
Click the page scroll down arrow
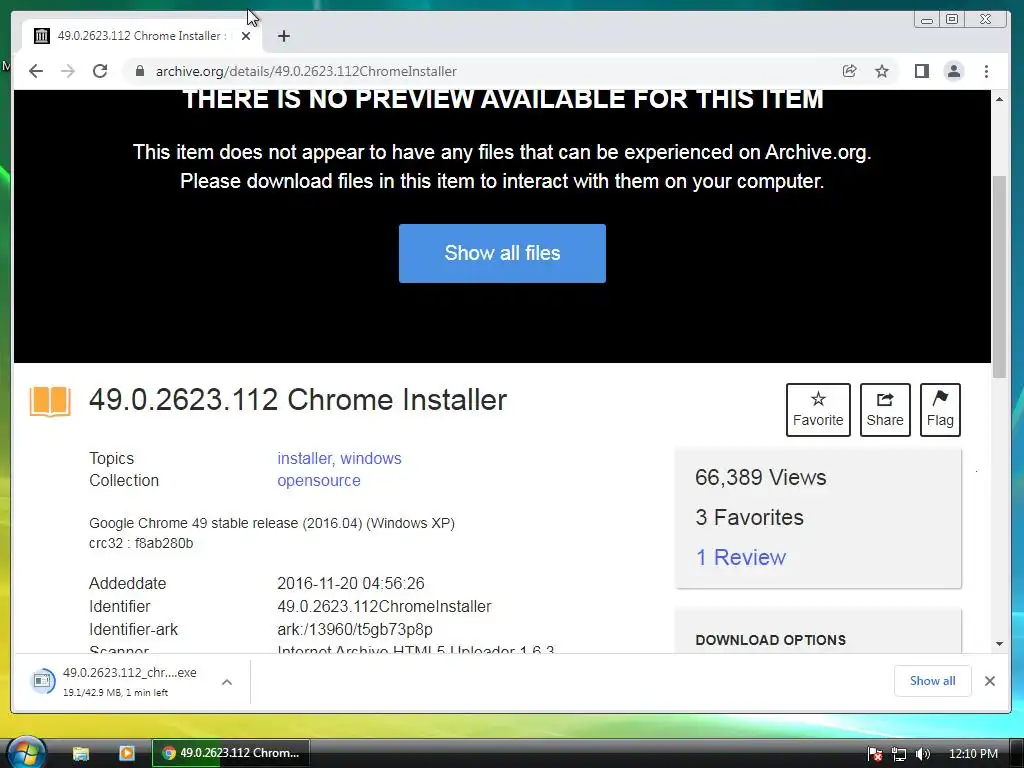999,644
